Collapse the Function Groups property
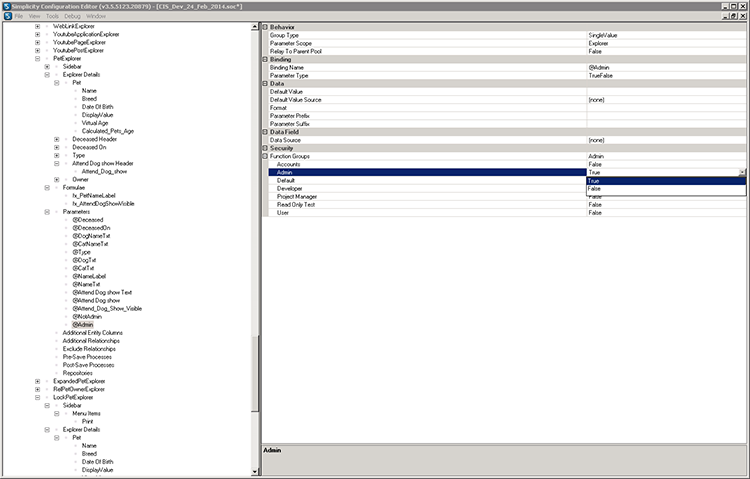Viewport: 750px width, 479px height. tap(265, 156)
